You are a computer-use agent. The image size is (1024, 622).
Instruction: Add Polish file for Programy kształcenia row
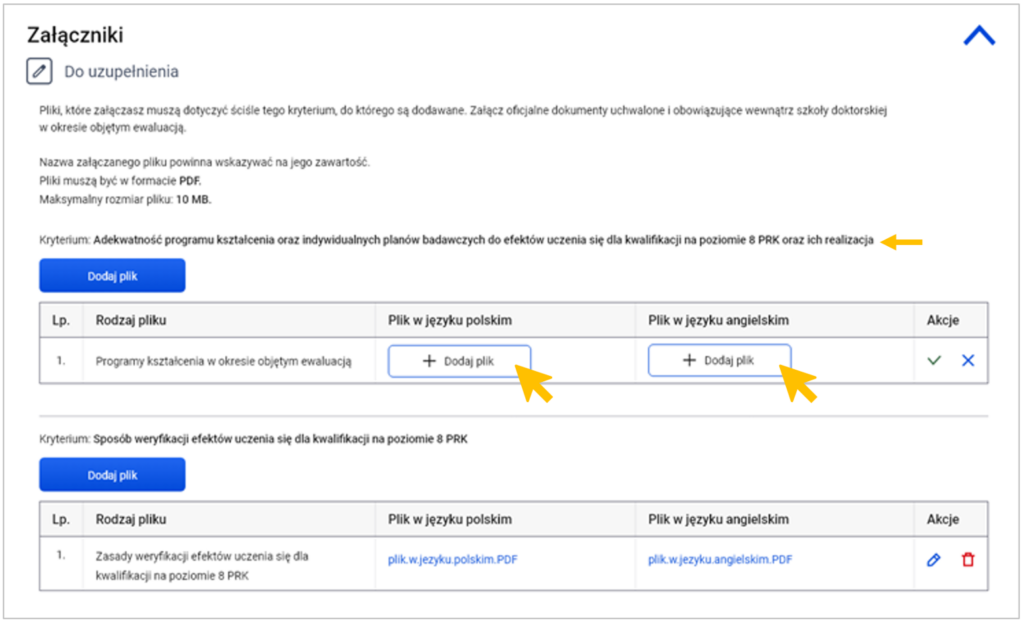pyautogui.click(x=459, y=361)
